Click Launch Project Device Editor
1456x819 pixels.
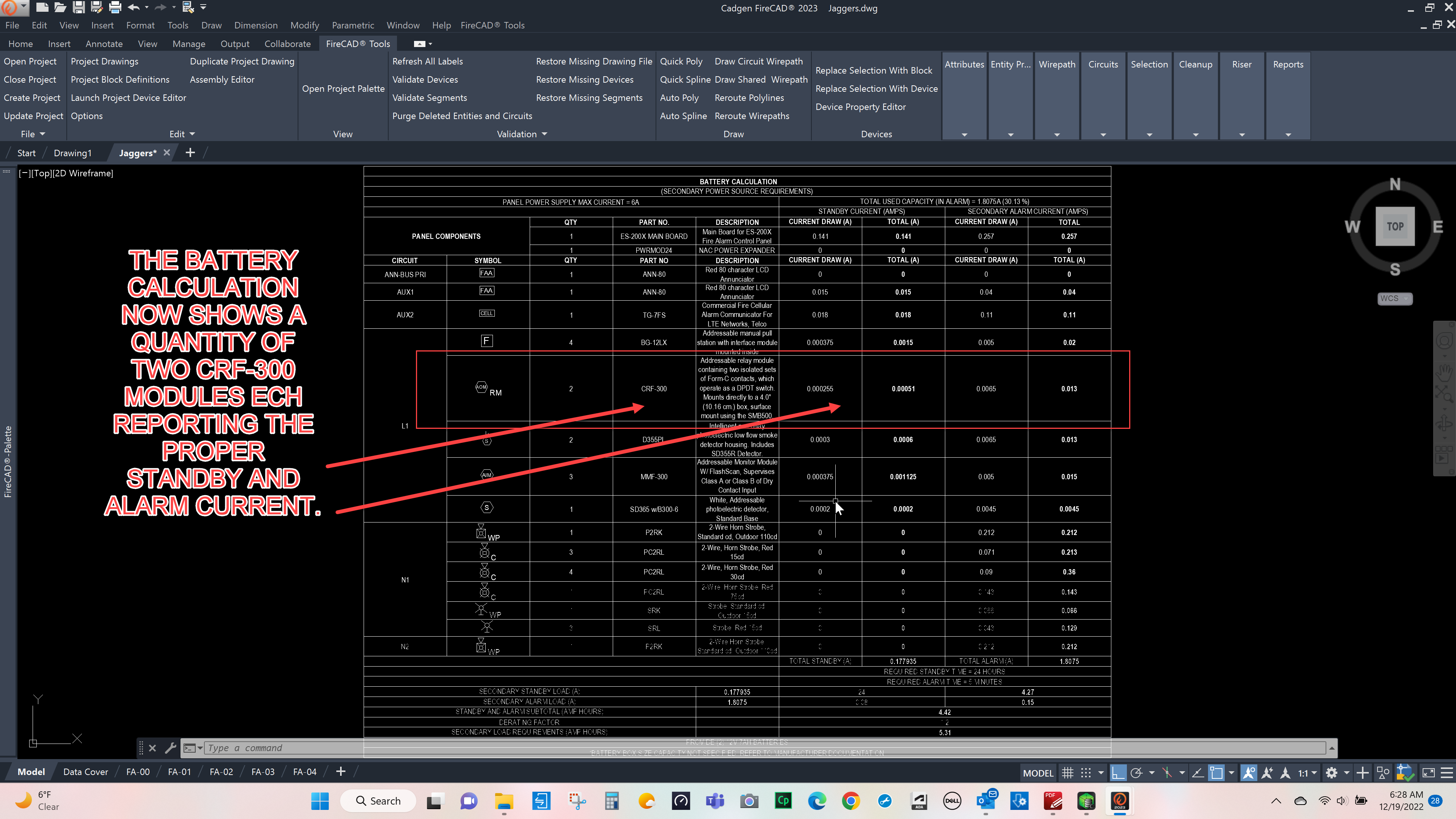pos(128,98)
